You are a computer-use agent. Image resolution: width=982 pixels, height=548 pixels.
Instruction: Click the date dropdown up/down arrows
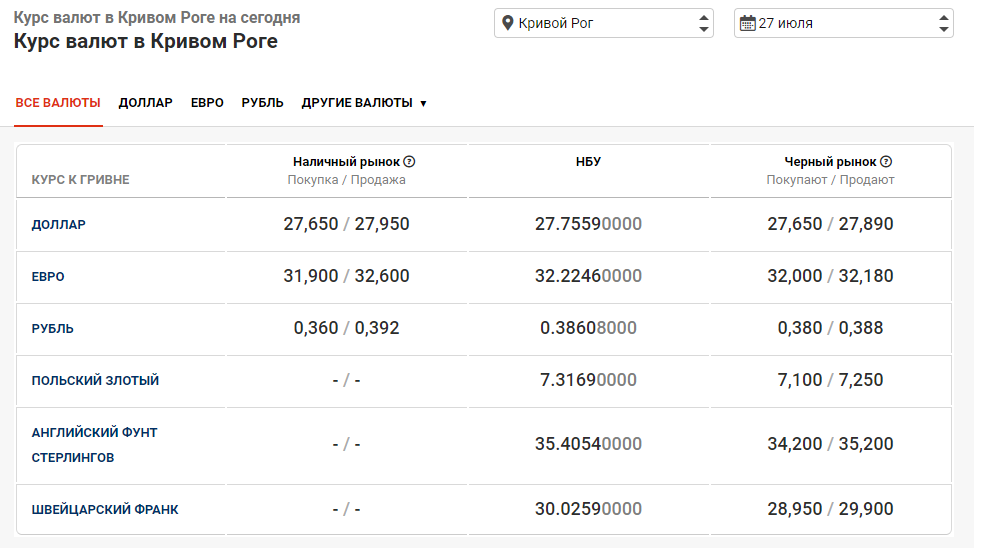pos(943,23)
